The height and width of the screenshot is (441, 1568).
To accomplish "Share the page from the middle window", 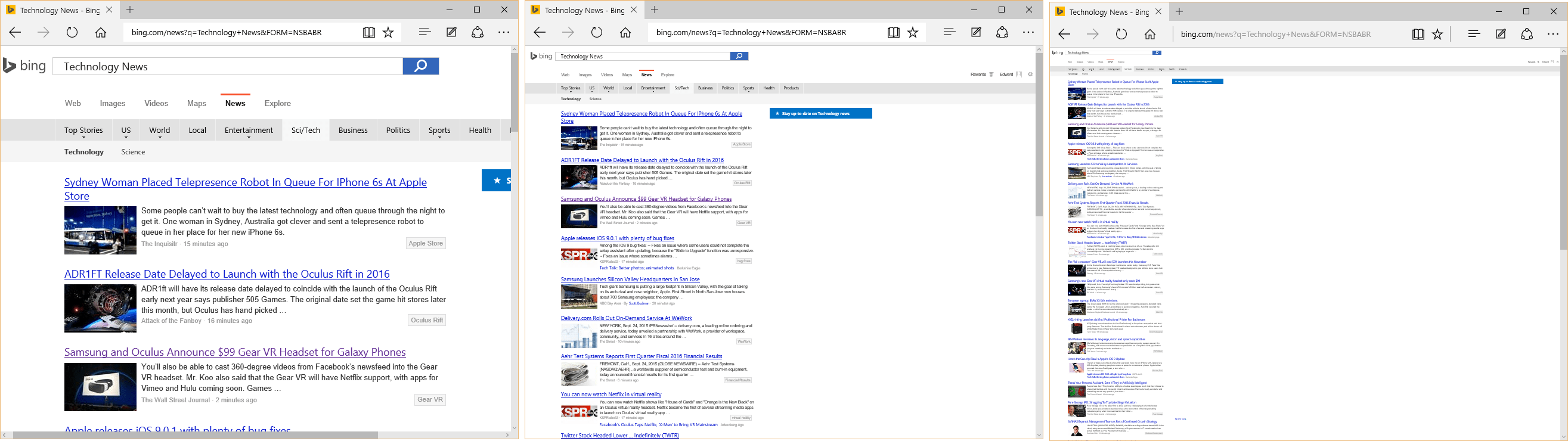I will tap(1003, 32).
